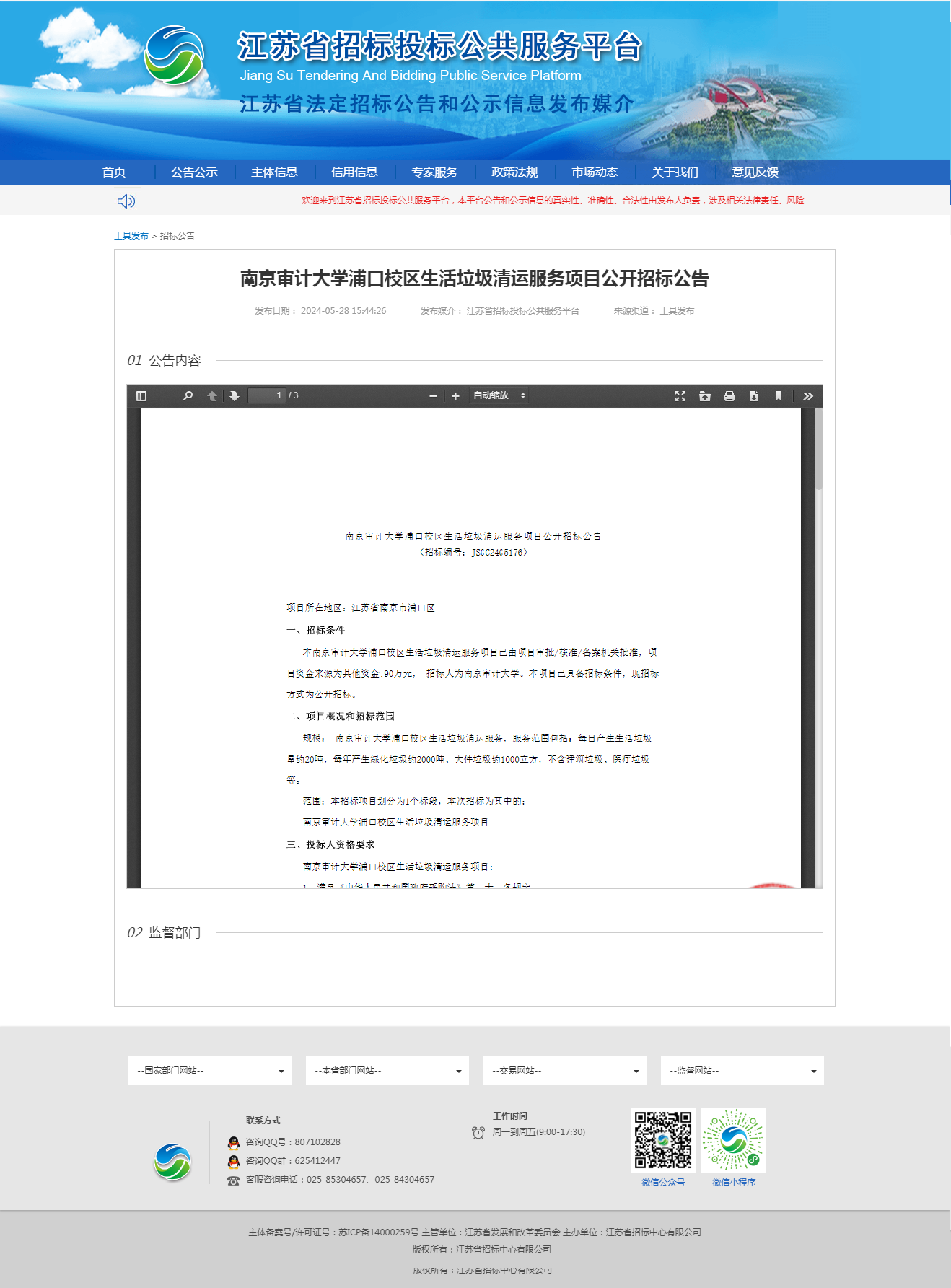951x1288 pixels.
Task: Click the 周一到周五(9:00-17:30) text
Action: click(x=539, y=1132)
